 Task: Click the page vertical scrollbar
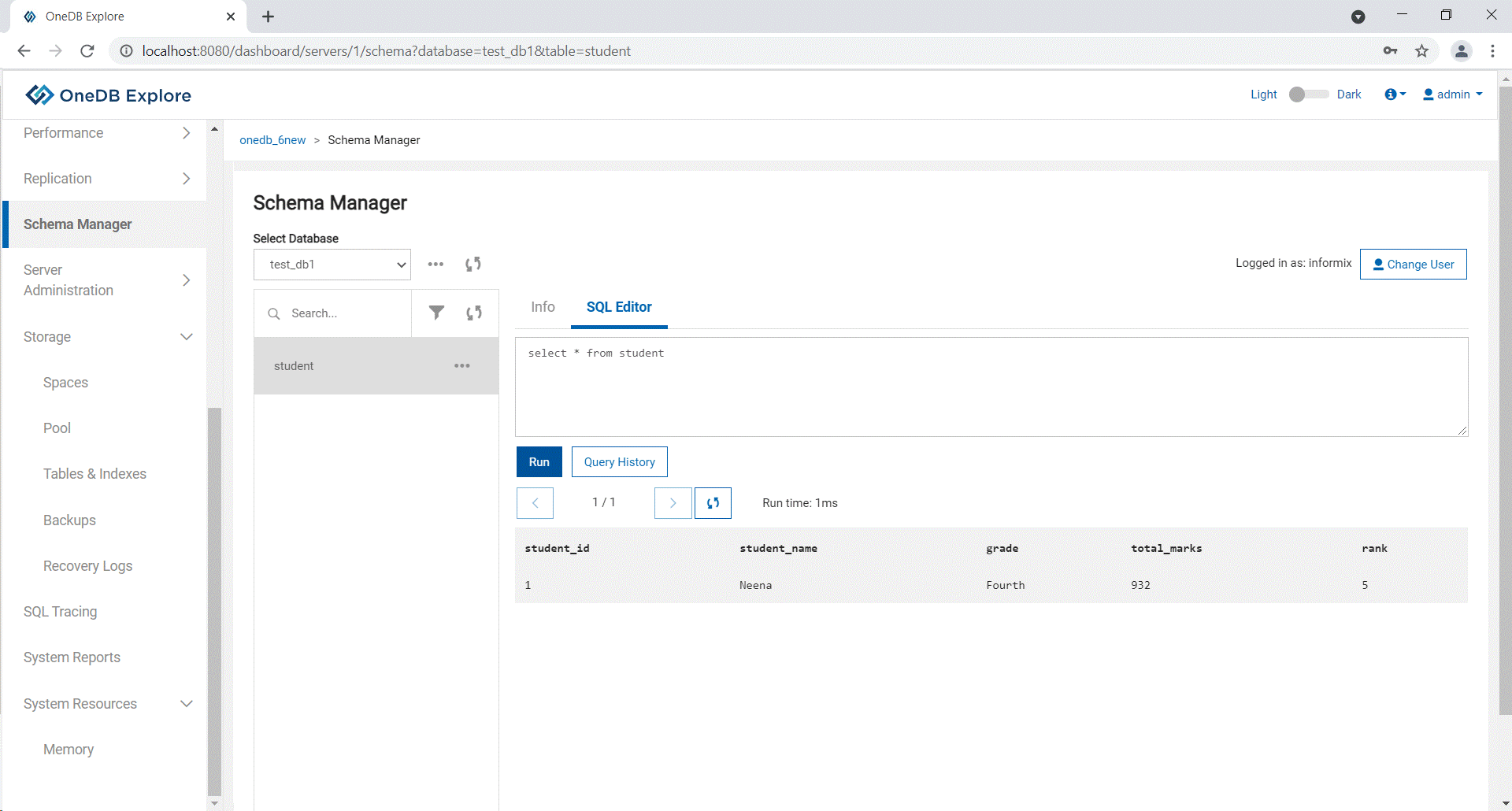click(x=1506, y=399)
